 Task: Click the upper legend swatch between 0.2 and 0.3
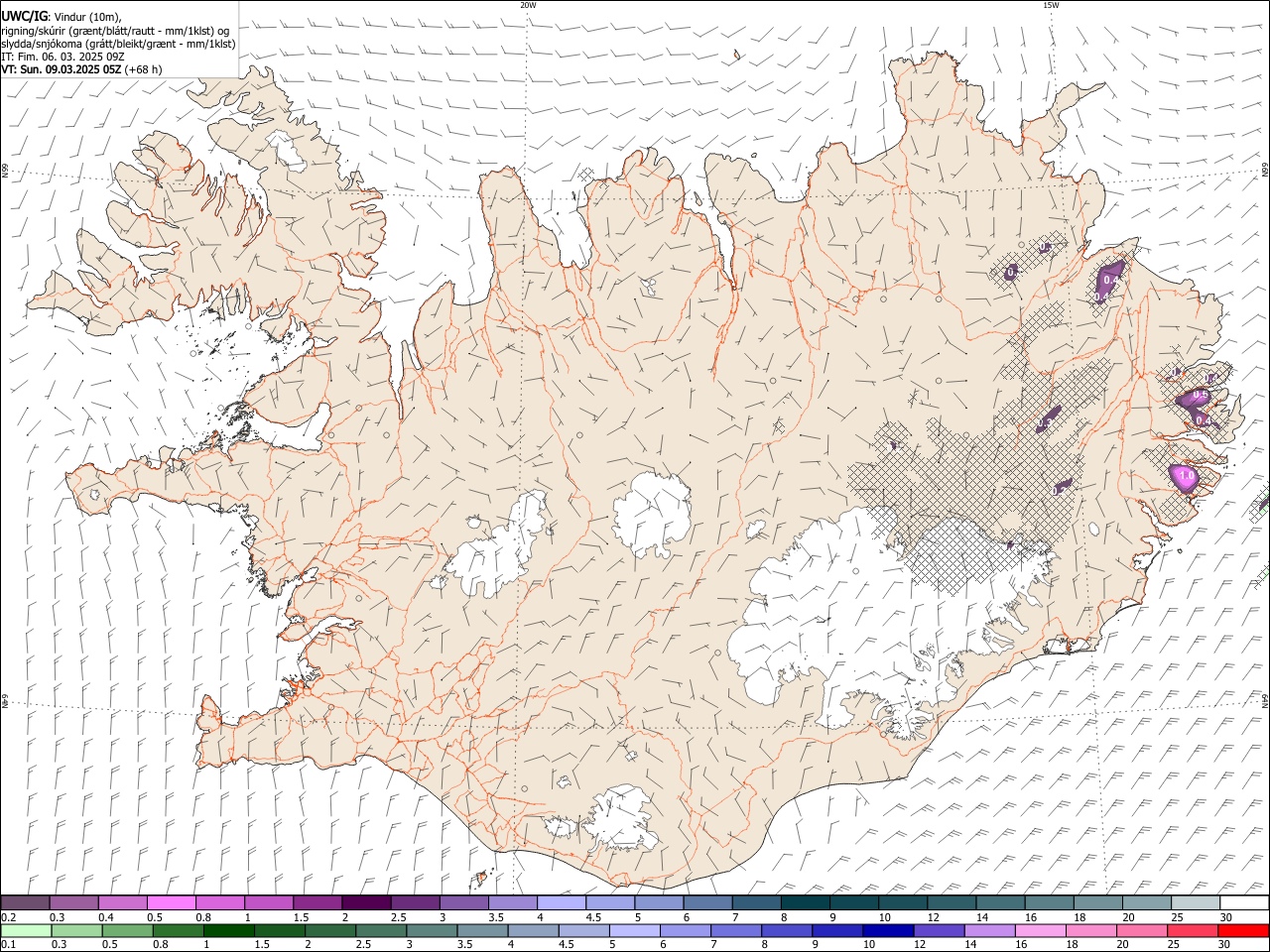26,902
